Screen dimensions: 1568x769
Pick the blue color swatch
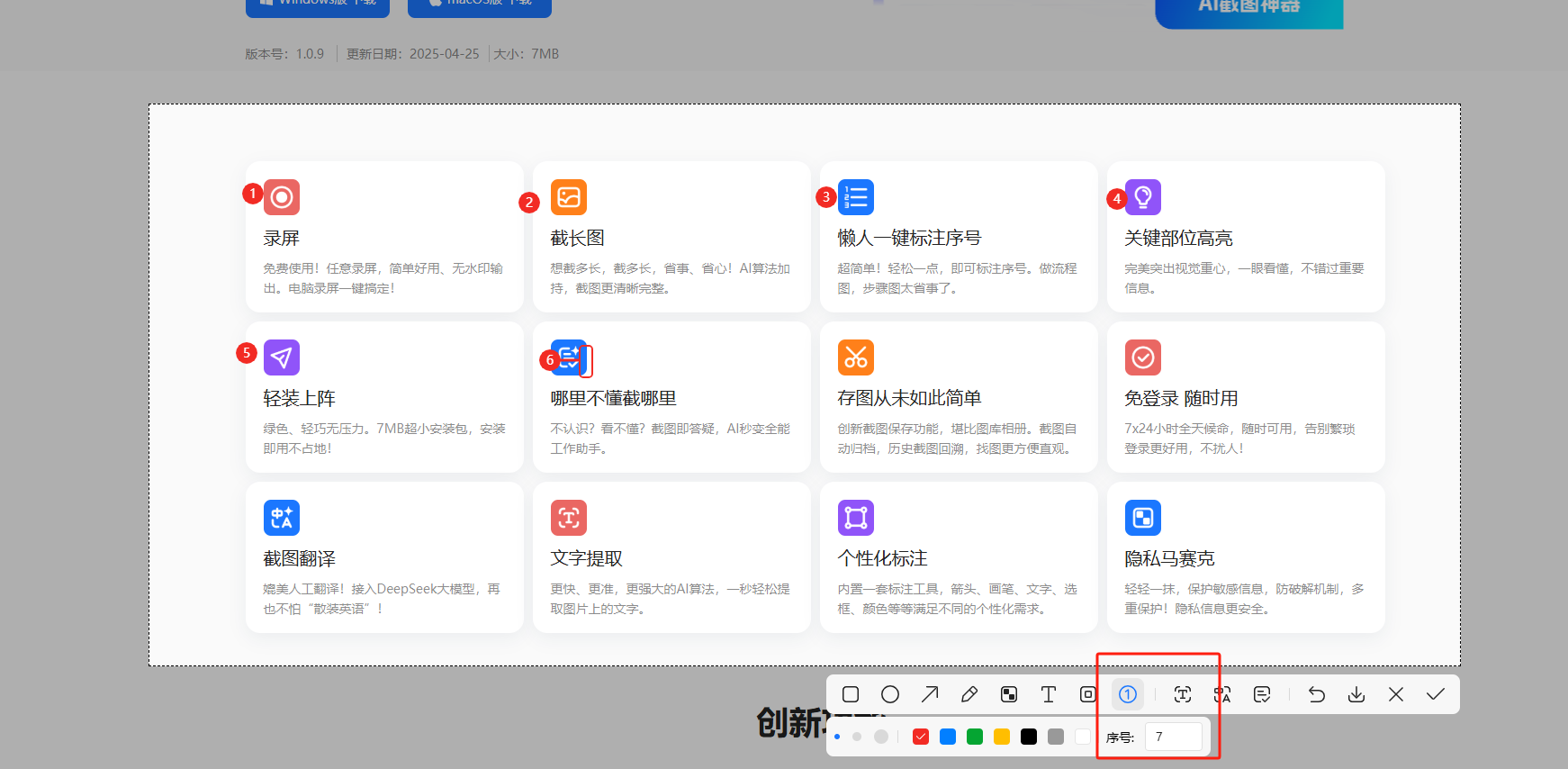click(x=948, y=737)
